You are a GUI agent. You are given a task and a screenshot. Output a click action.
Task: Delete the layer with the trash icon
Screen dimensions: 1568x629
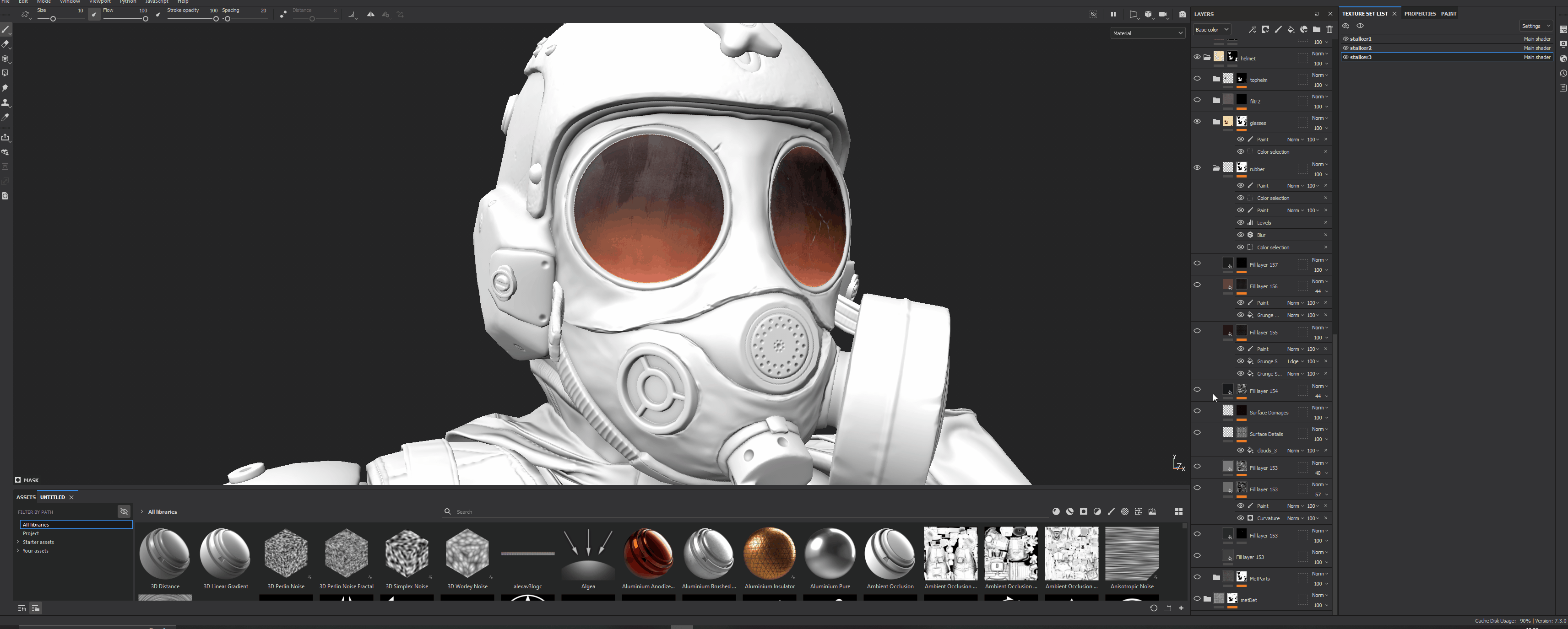click(1329, 30)
